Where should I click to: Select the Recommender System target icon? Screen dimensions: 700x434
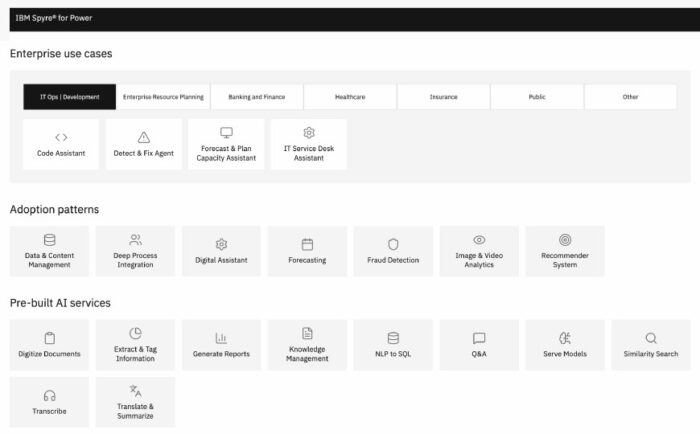[x=565, y=240]
